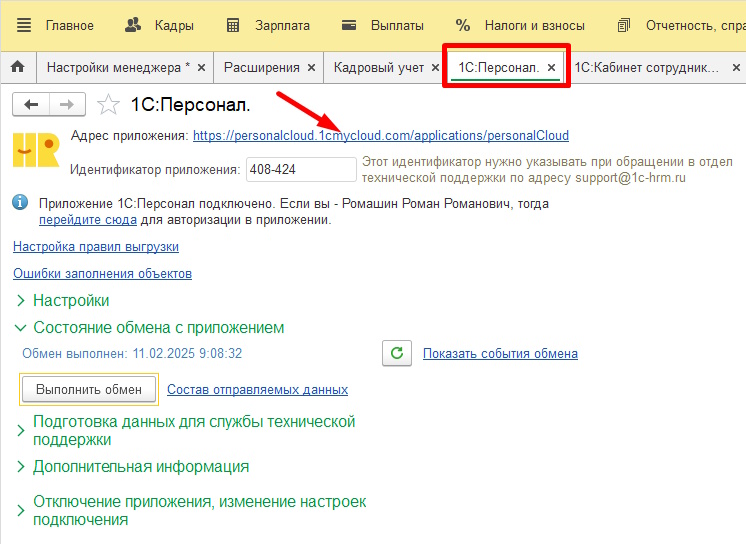Click the application identifier field 408-424
Screen dimensions: 746x544
[x=301, y=169]
